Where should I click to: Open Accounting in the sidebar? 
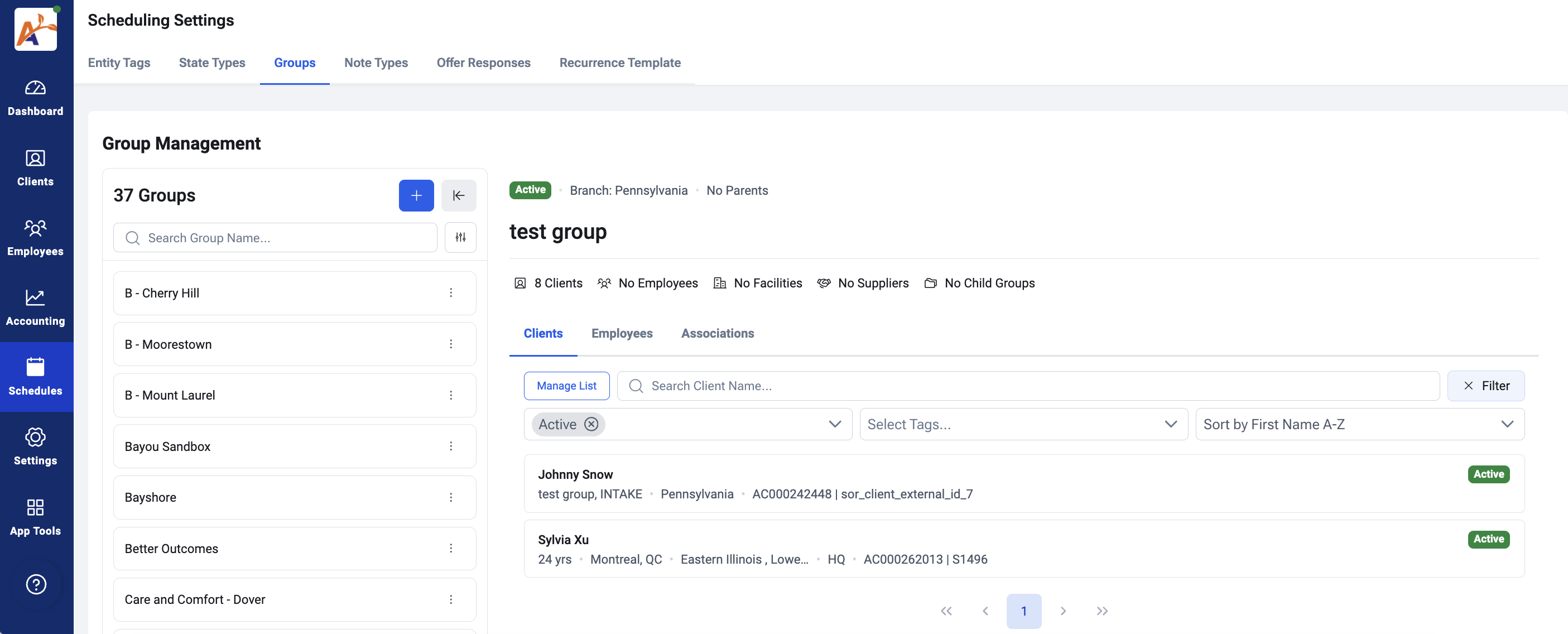click(35, 308)
